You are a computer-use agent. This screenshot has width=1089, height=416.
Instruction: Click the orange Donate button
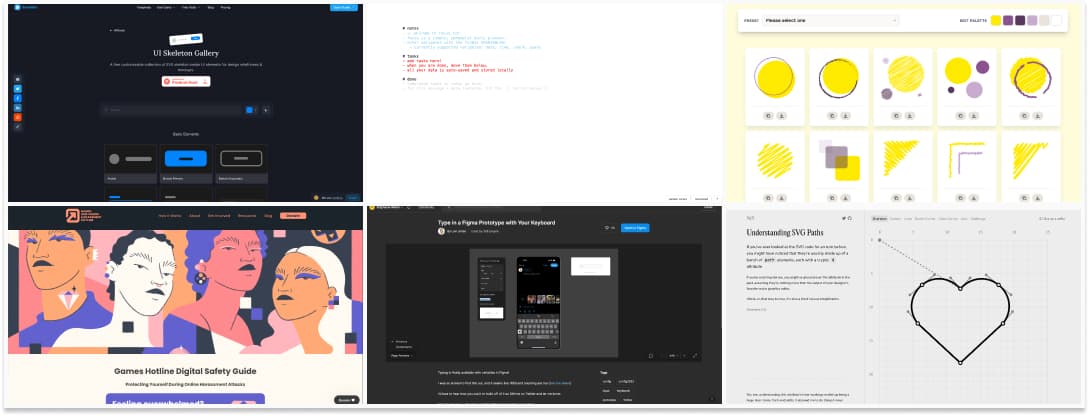pos(292,215)
